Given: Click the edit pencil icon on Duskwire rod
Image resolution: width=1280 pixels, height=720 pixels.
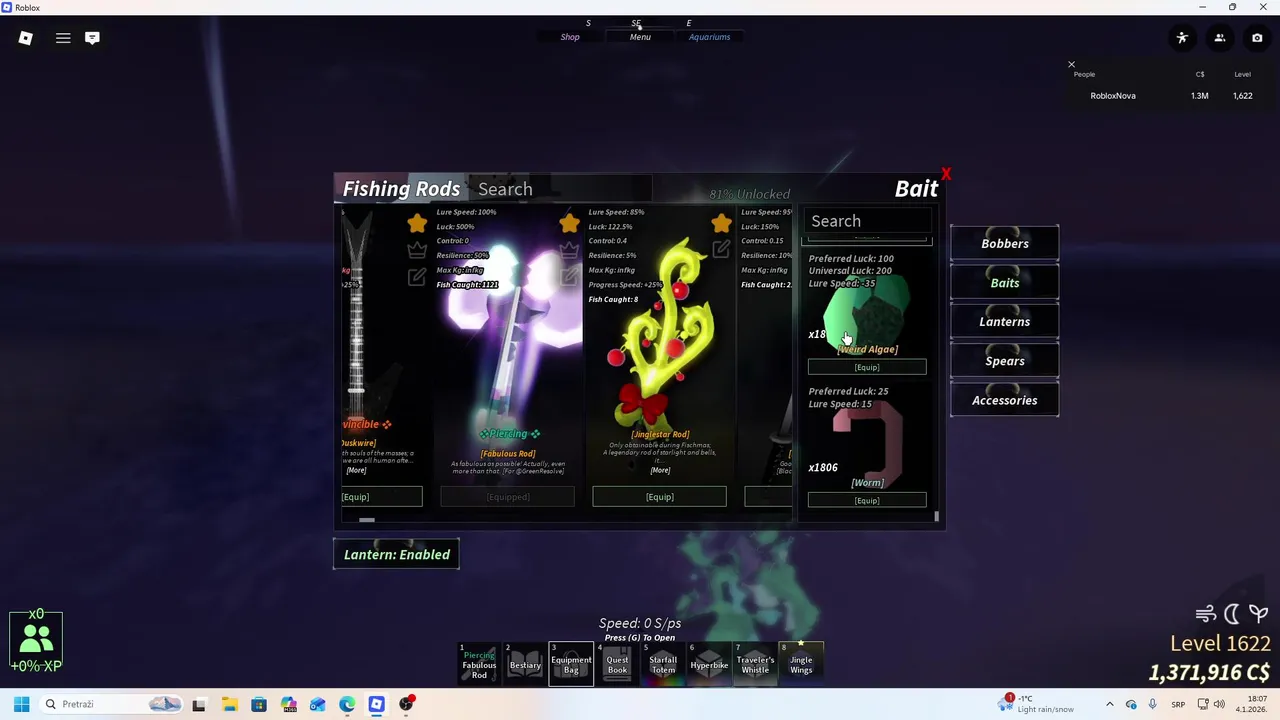Looking at the screenshot, I should [417, 277].
